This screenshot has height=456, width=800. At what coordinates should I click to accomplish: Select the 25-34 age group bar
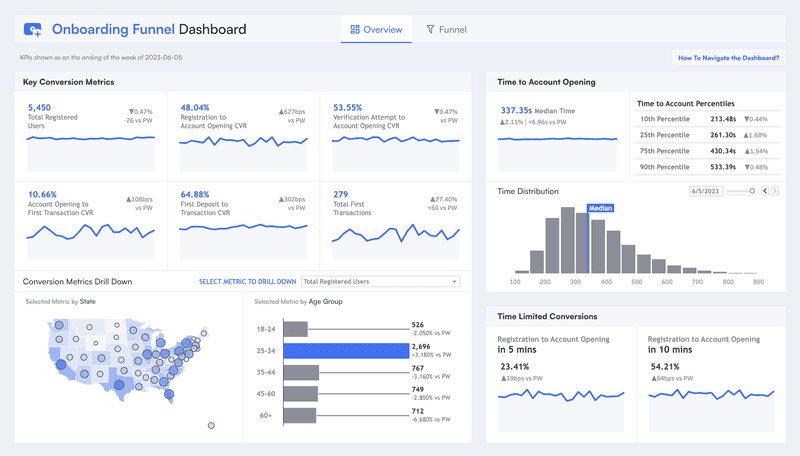(346, 350)
